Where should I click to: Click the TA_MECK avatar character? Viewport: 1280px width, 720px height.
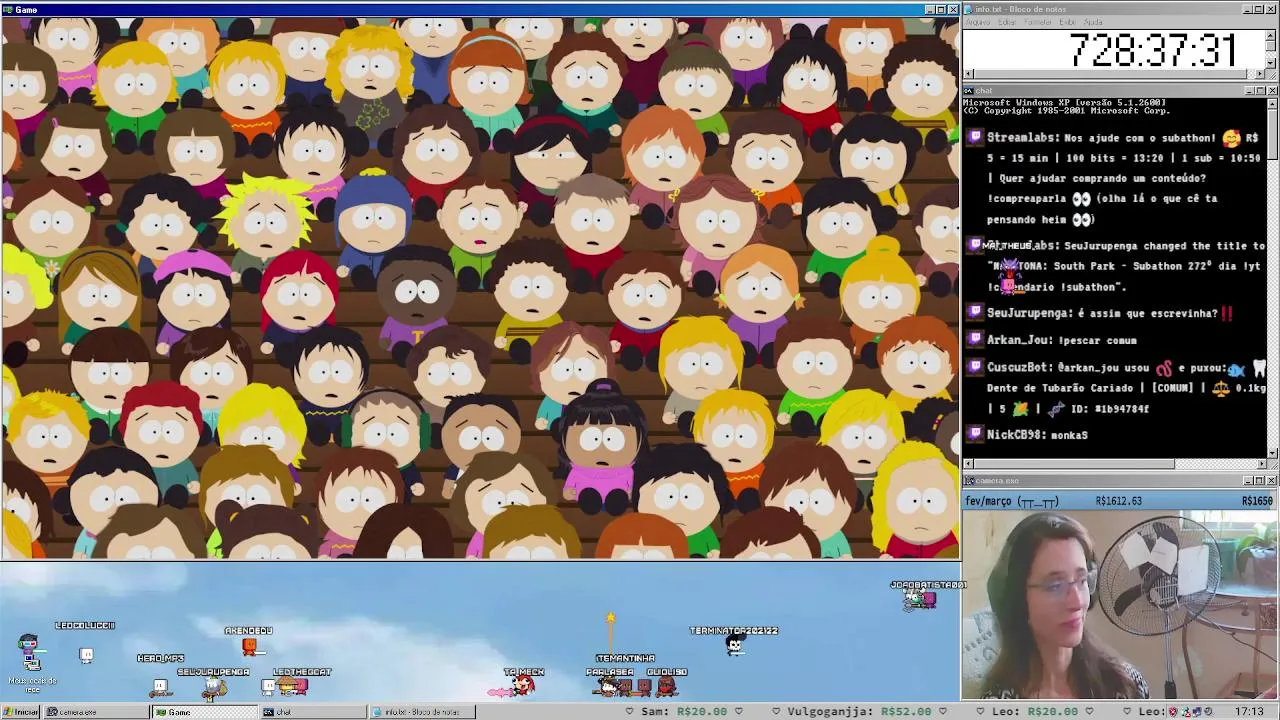click(522, 684)
